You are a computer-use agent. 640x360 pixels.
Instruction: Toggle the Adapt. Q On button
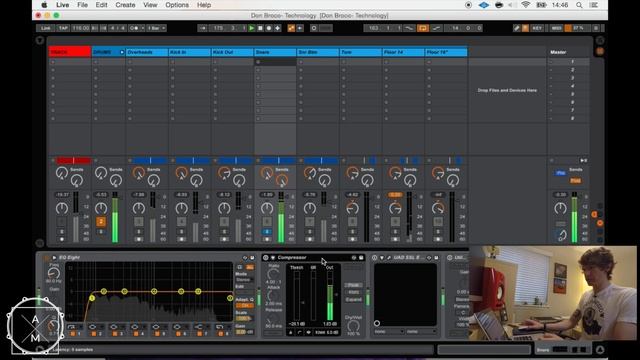[244, 305]
